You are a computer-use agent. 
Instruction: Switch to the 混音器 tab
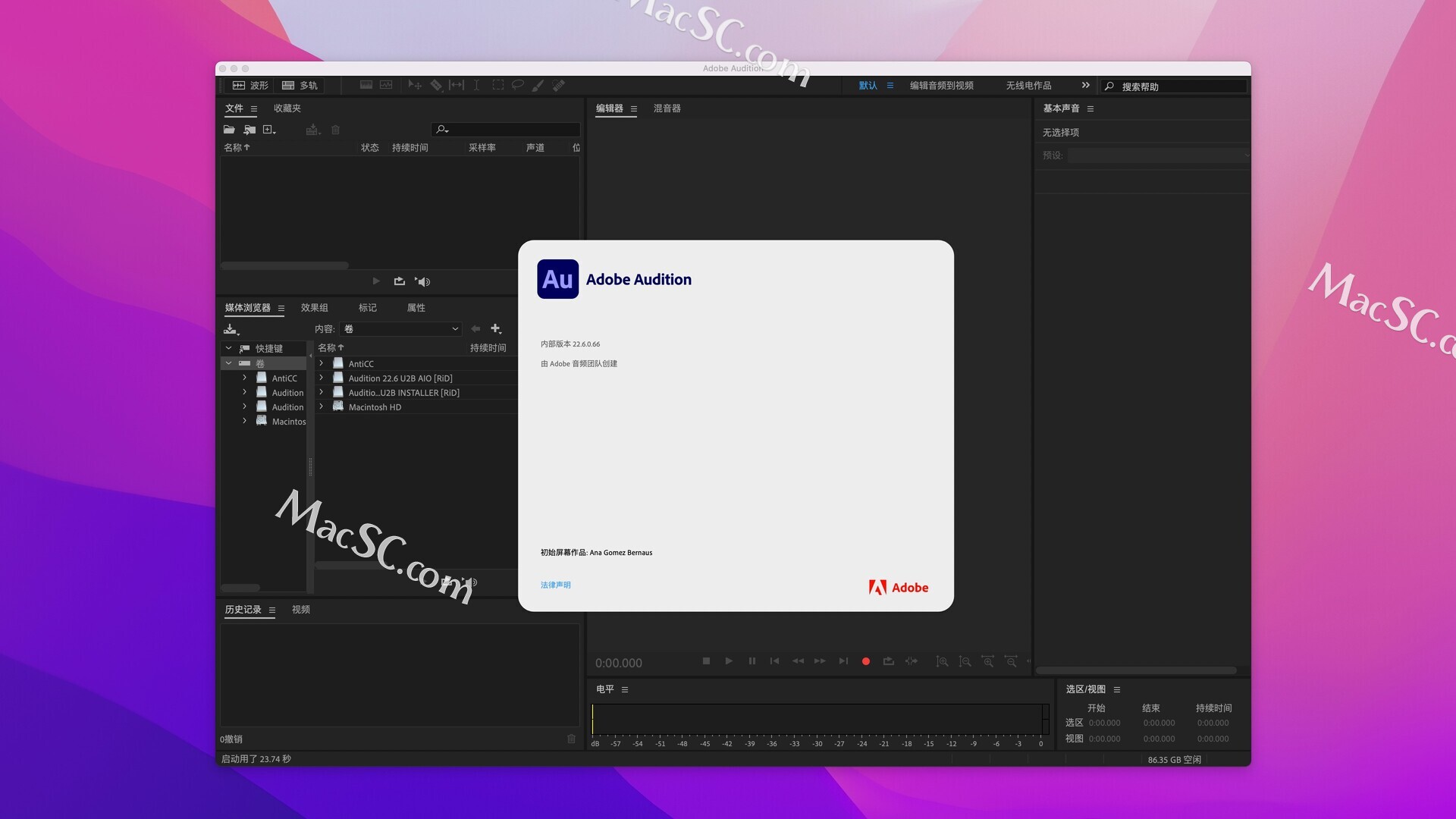point(667,108)
